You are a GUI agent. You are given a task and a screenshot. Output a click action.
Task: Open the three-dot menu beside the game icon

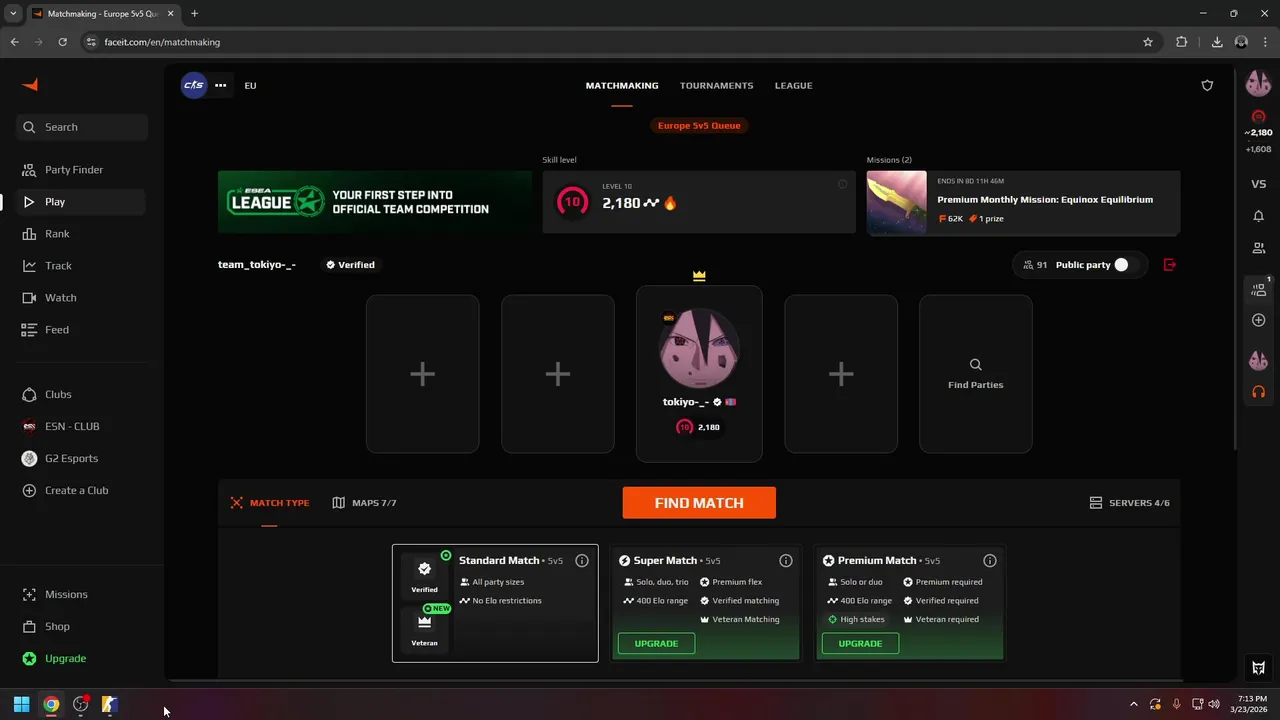220,85
